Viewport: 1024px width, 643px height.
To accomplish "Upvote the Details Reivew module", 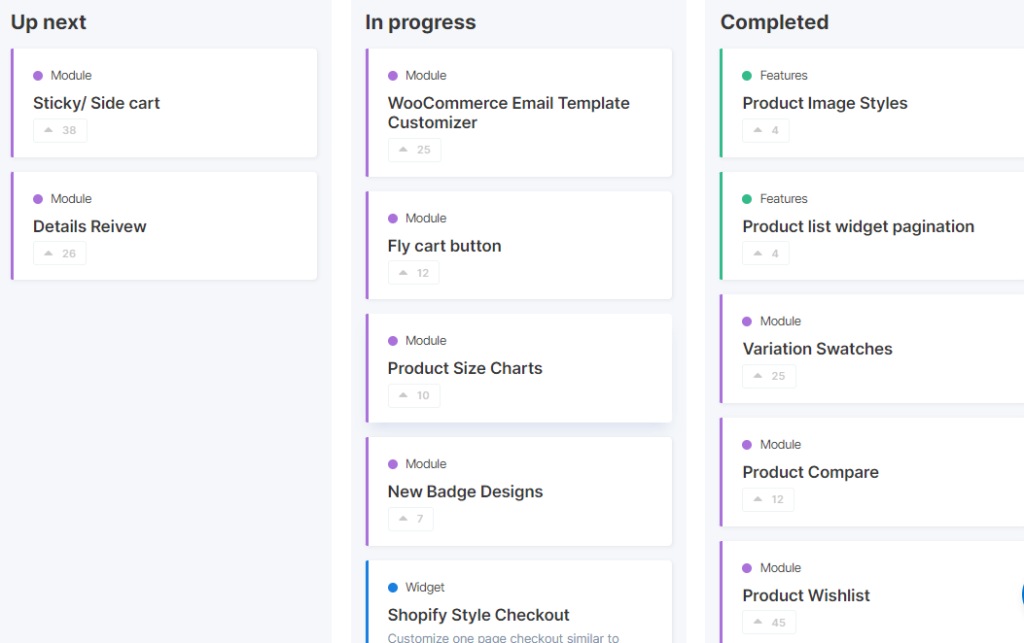I will coord(60,254).
